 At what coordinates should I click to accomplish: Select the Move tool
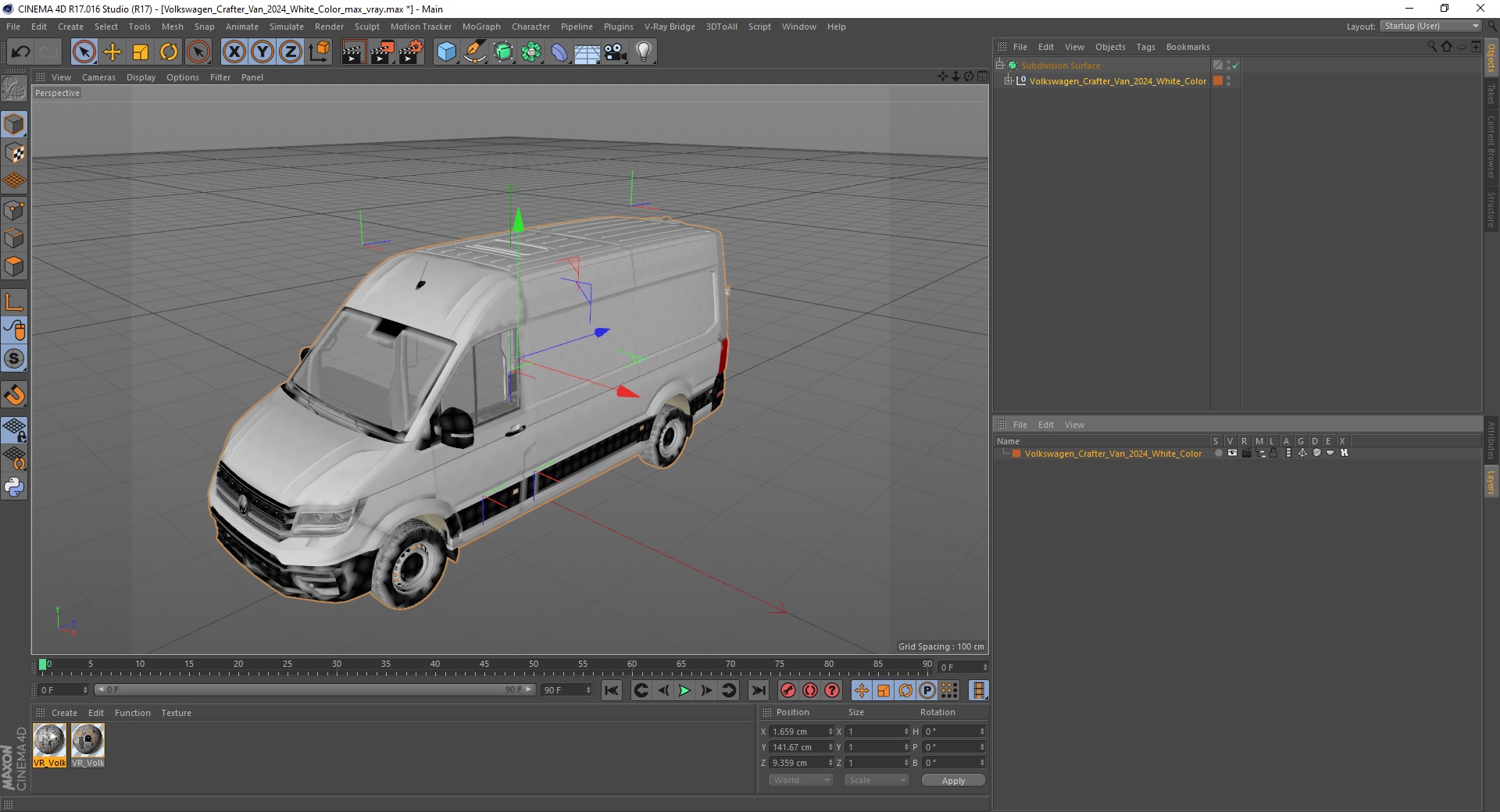coord(112,52)
